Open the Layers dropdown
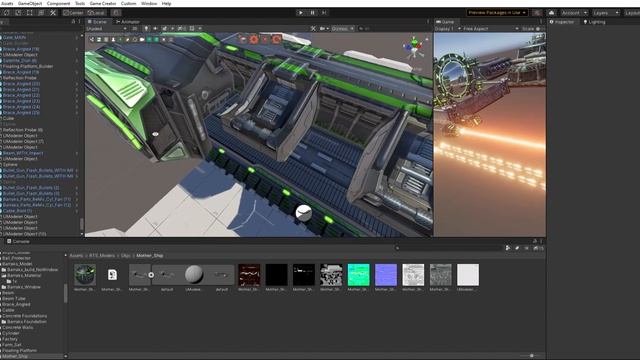Viewport: 640px width, 360px height. click(606, 13)
